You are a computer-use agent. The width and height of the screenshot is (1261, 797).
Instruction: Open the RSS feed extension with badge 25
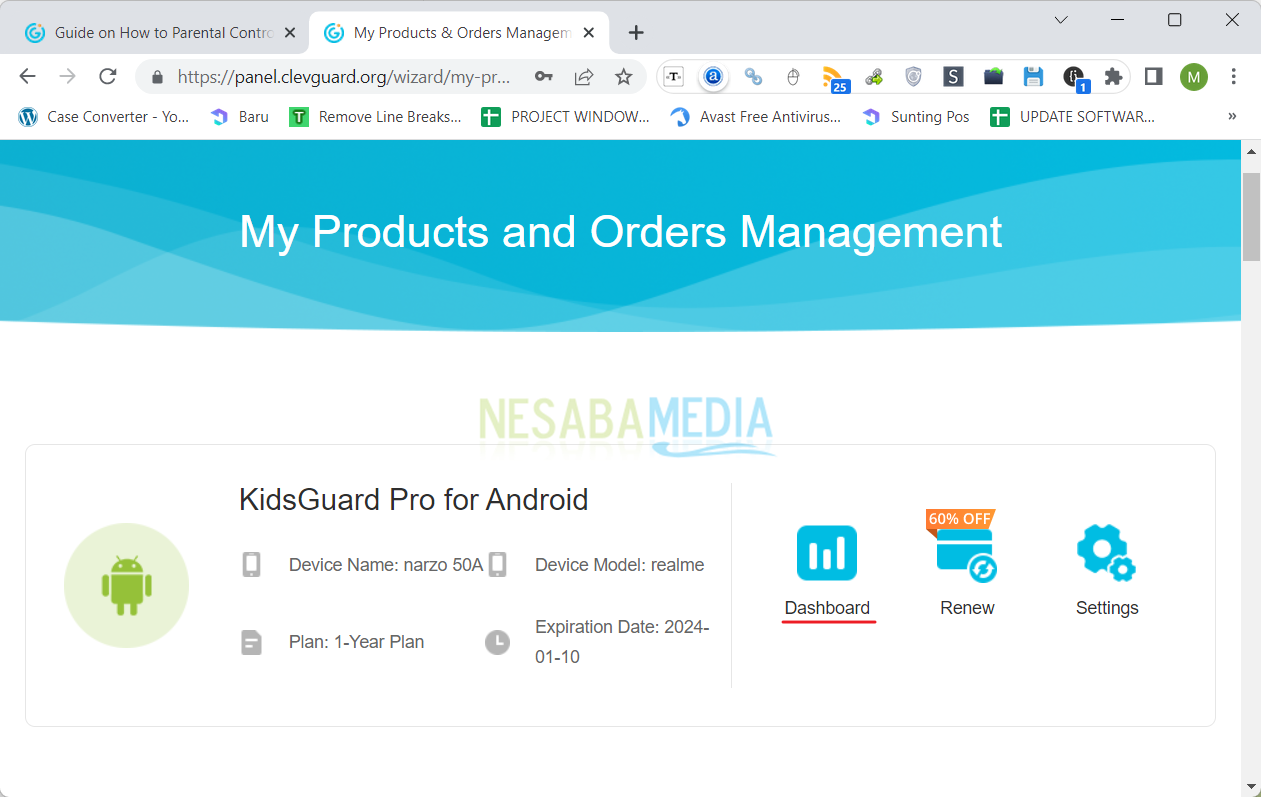pyautogui.click(x=834, y=78)
